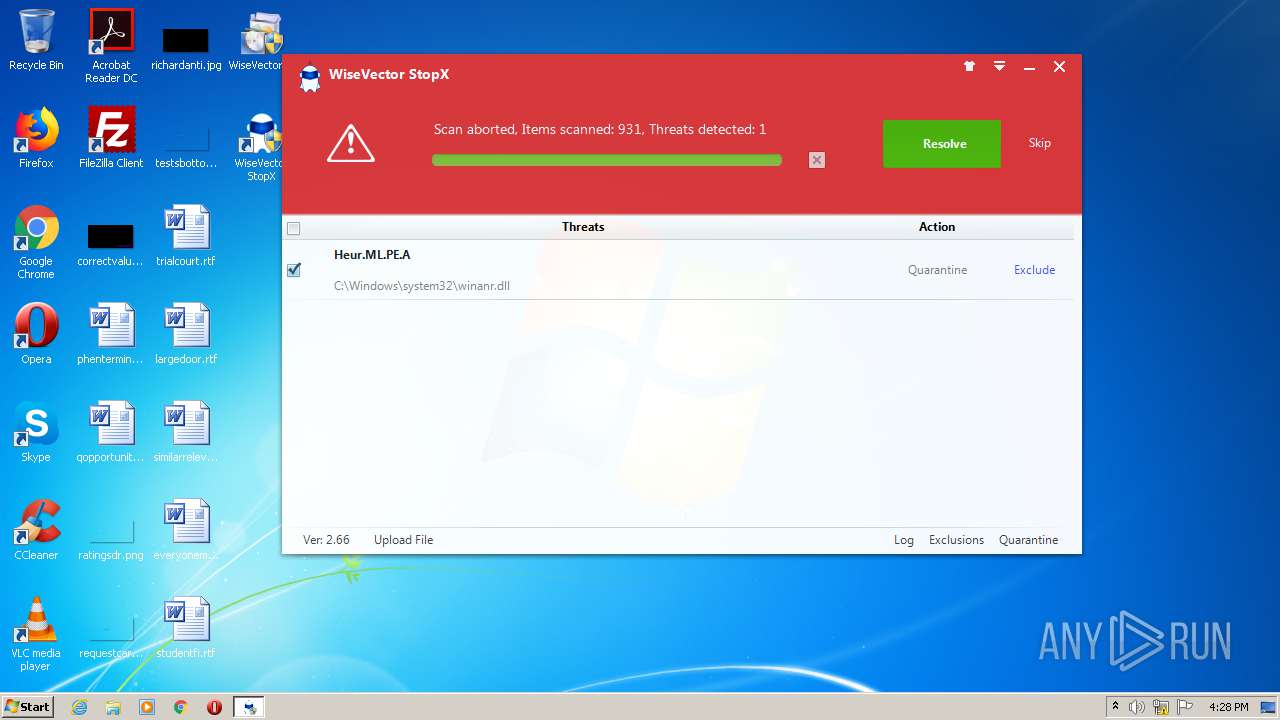The height and width of the screenshot is (720, 1280).
Task: Open the Windows Start menu
Action: [x=27, y=707]
